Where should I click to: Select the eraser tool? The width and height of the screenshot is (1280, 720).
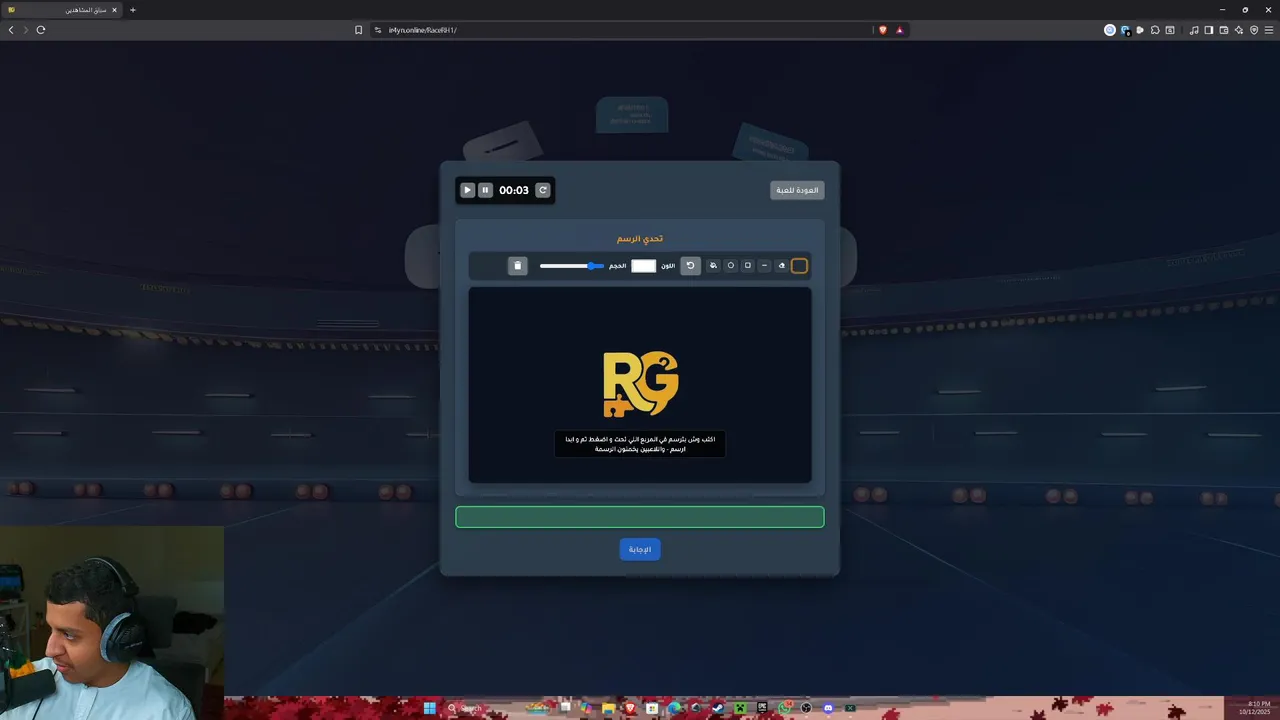782,266
